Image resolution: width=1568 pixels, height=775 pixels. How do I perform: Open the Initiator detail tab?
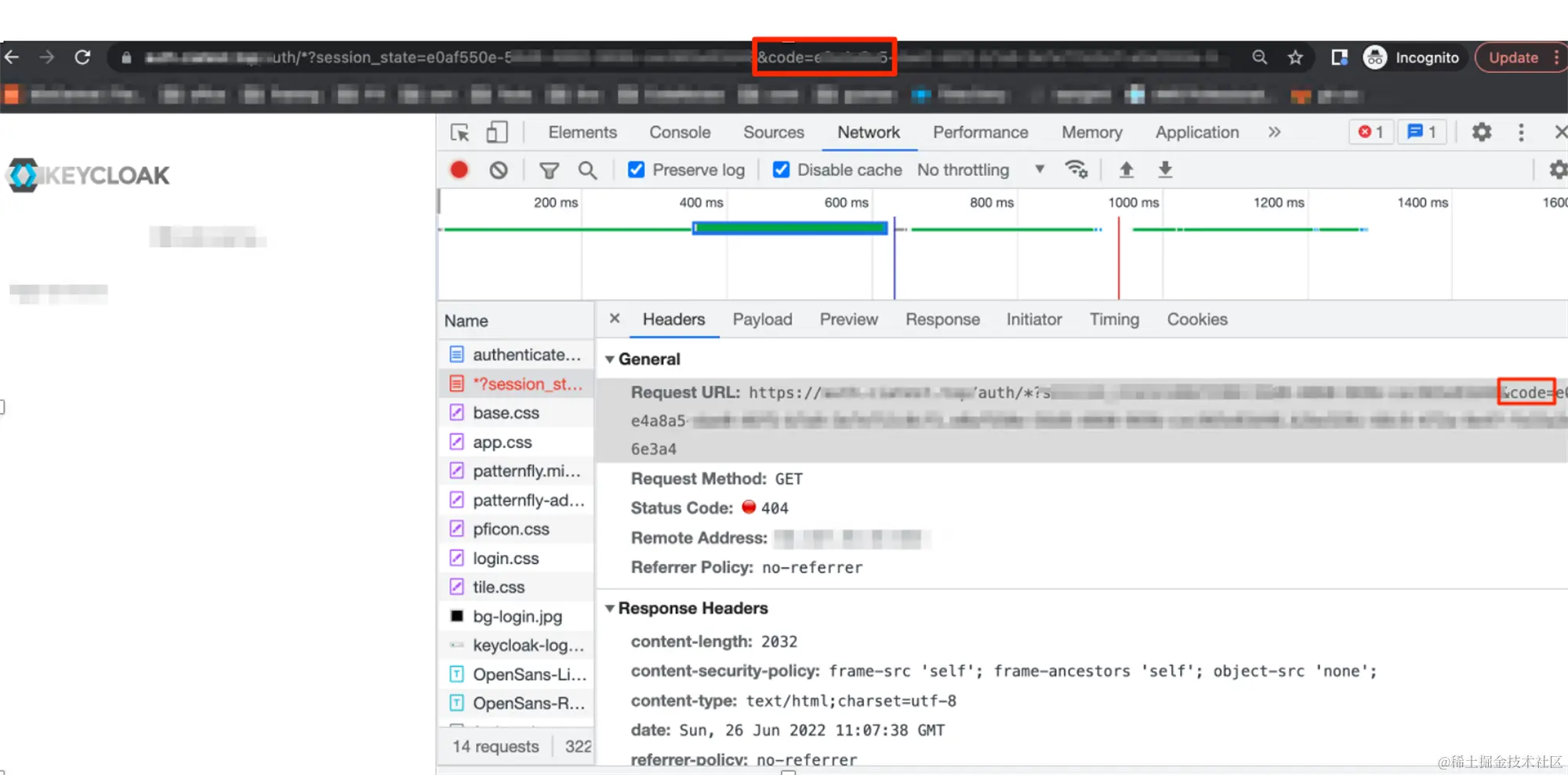point(1034,319)
